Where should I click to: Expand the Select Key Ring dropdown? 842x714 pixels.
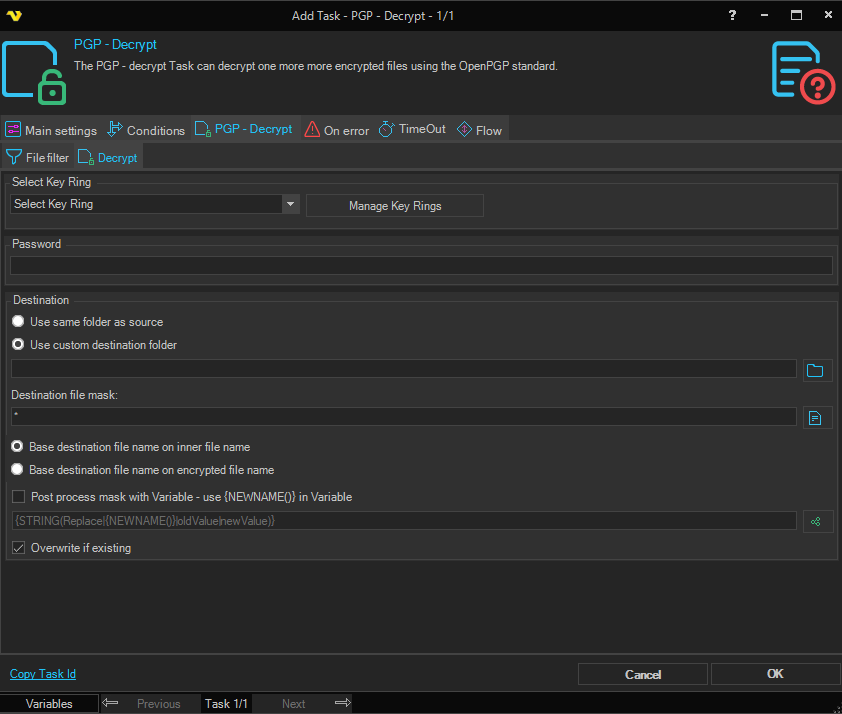click(290, 204)
